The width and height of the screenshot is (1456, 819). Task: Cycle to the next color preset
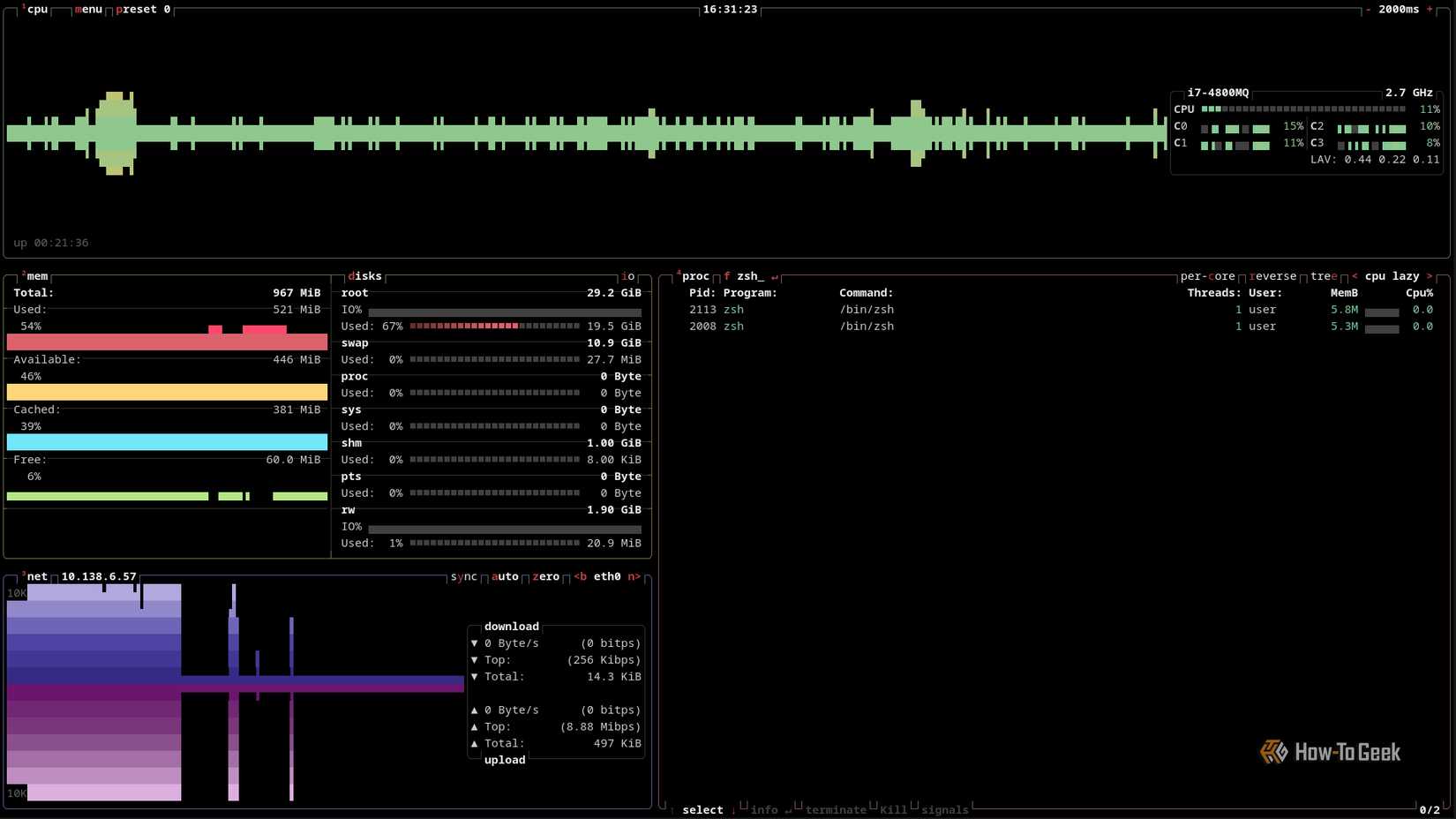(x=139, y=10)
